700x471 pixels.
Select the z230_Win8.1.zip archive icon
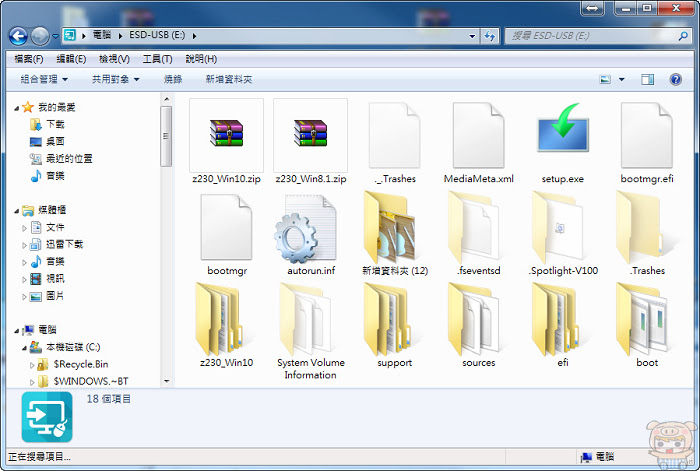tap(310, 133)
